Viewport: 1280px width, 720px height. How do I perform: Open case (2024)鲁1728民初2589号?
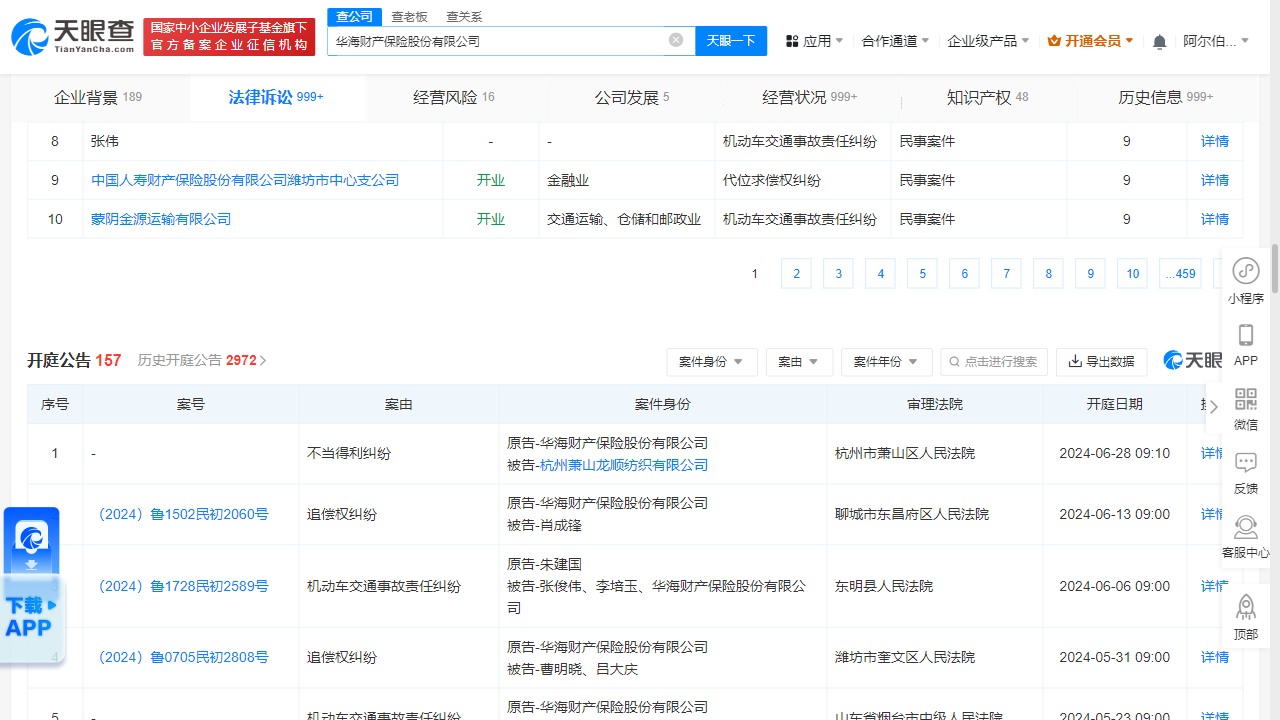click(x=183, y=586)
